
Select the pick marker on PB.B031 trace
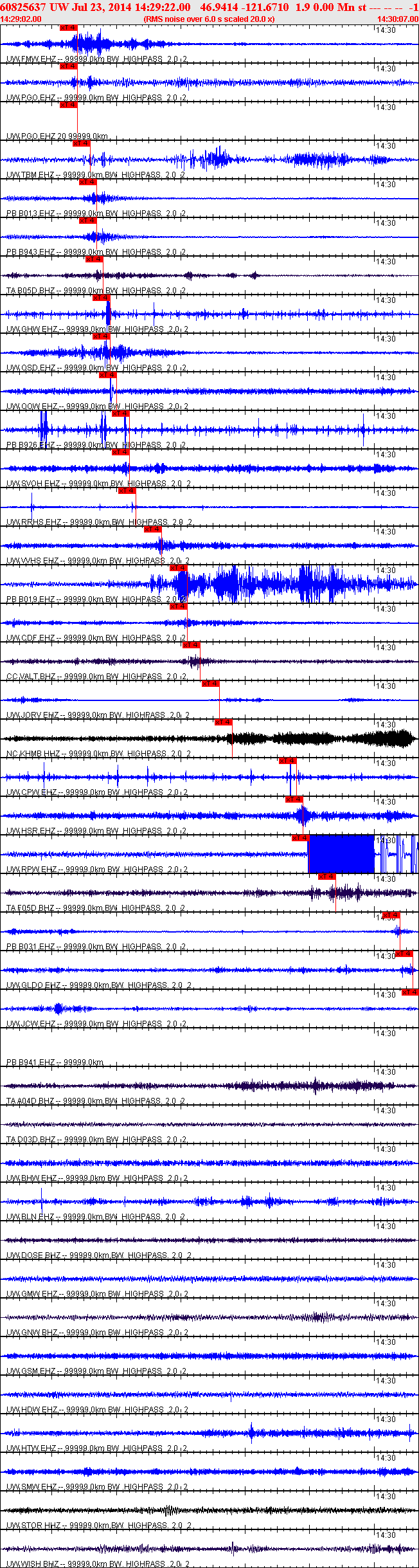(391, 915)
